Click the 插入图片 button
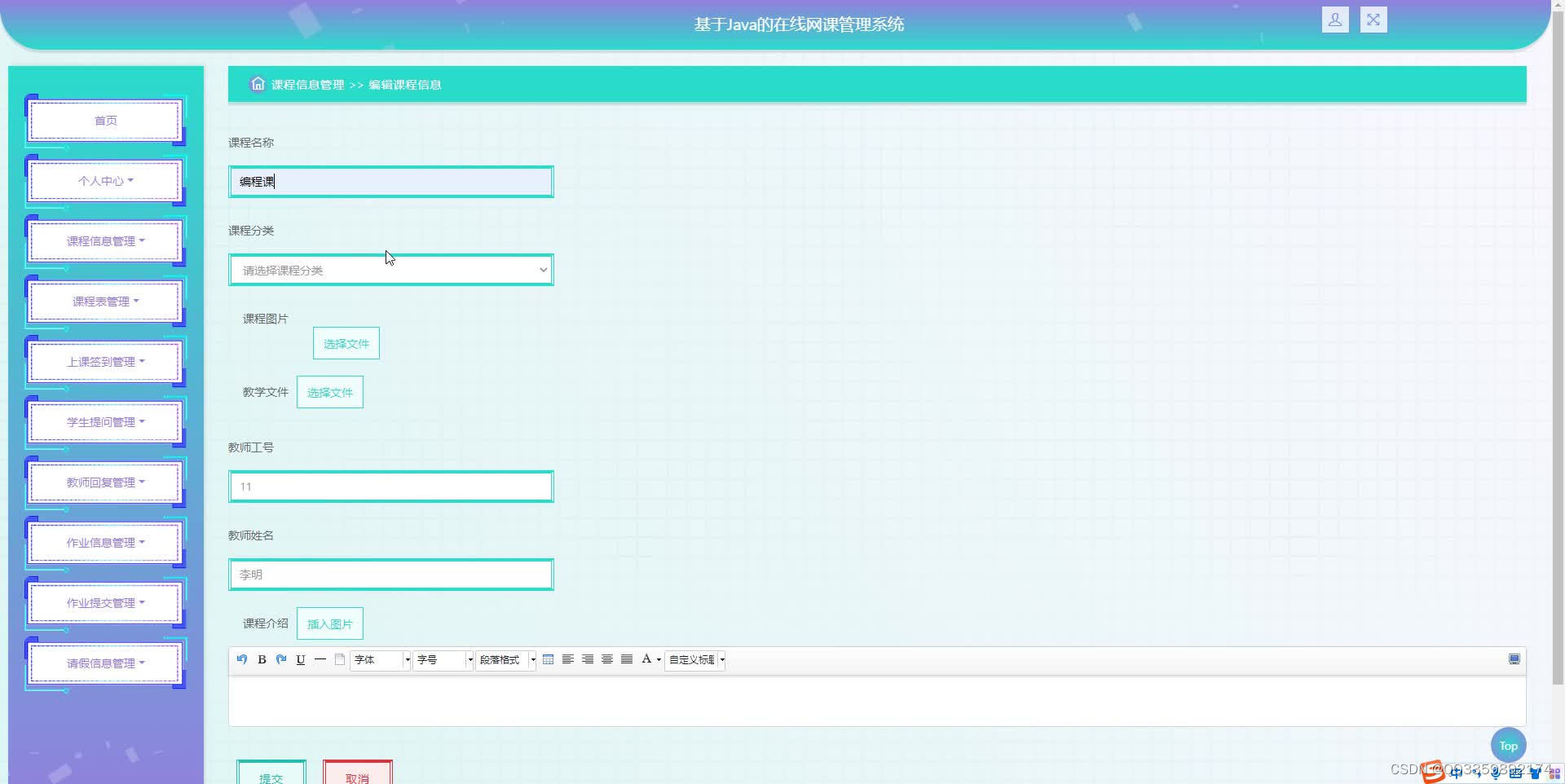The width and height of the screenshot is (1565, 784). (x=330, y=623)
